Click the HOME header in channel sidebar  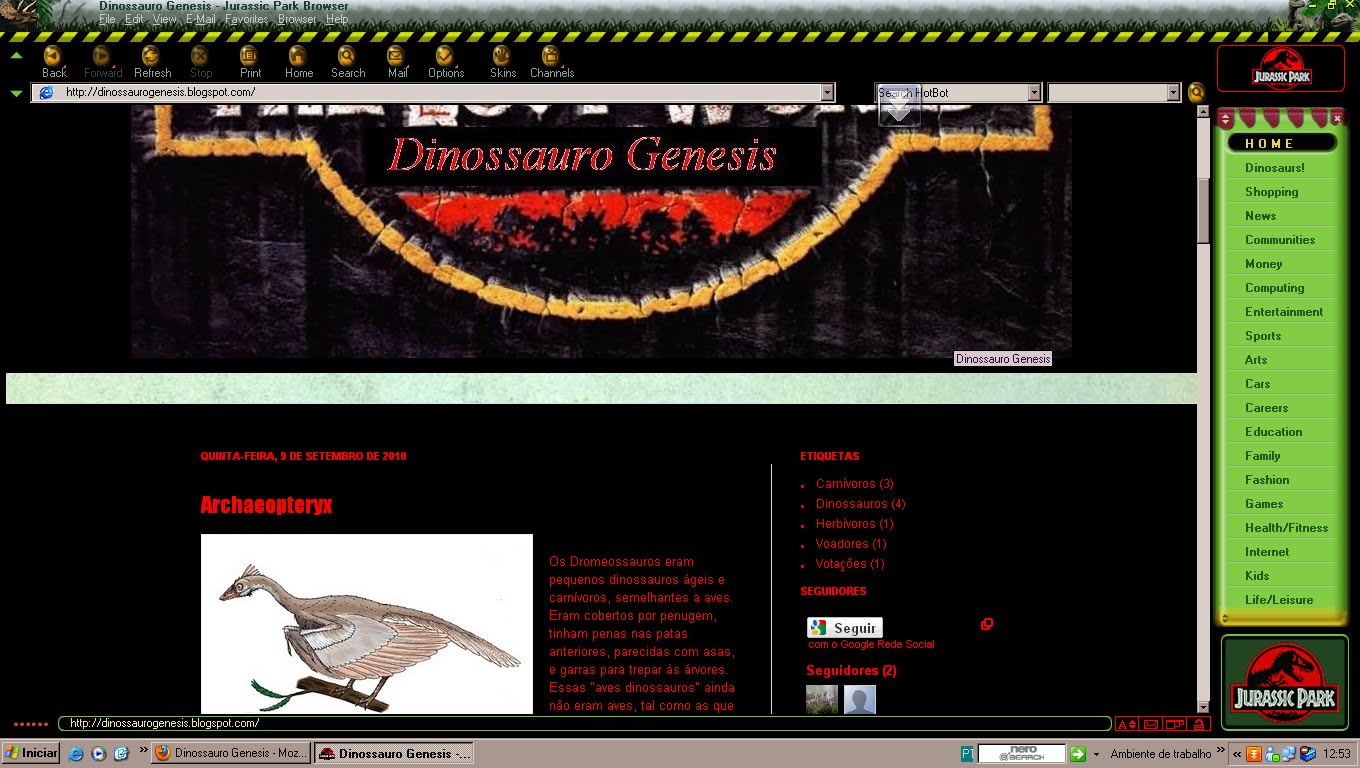pos(1281,143)
